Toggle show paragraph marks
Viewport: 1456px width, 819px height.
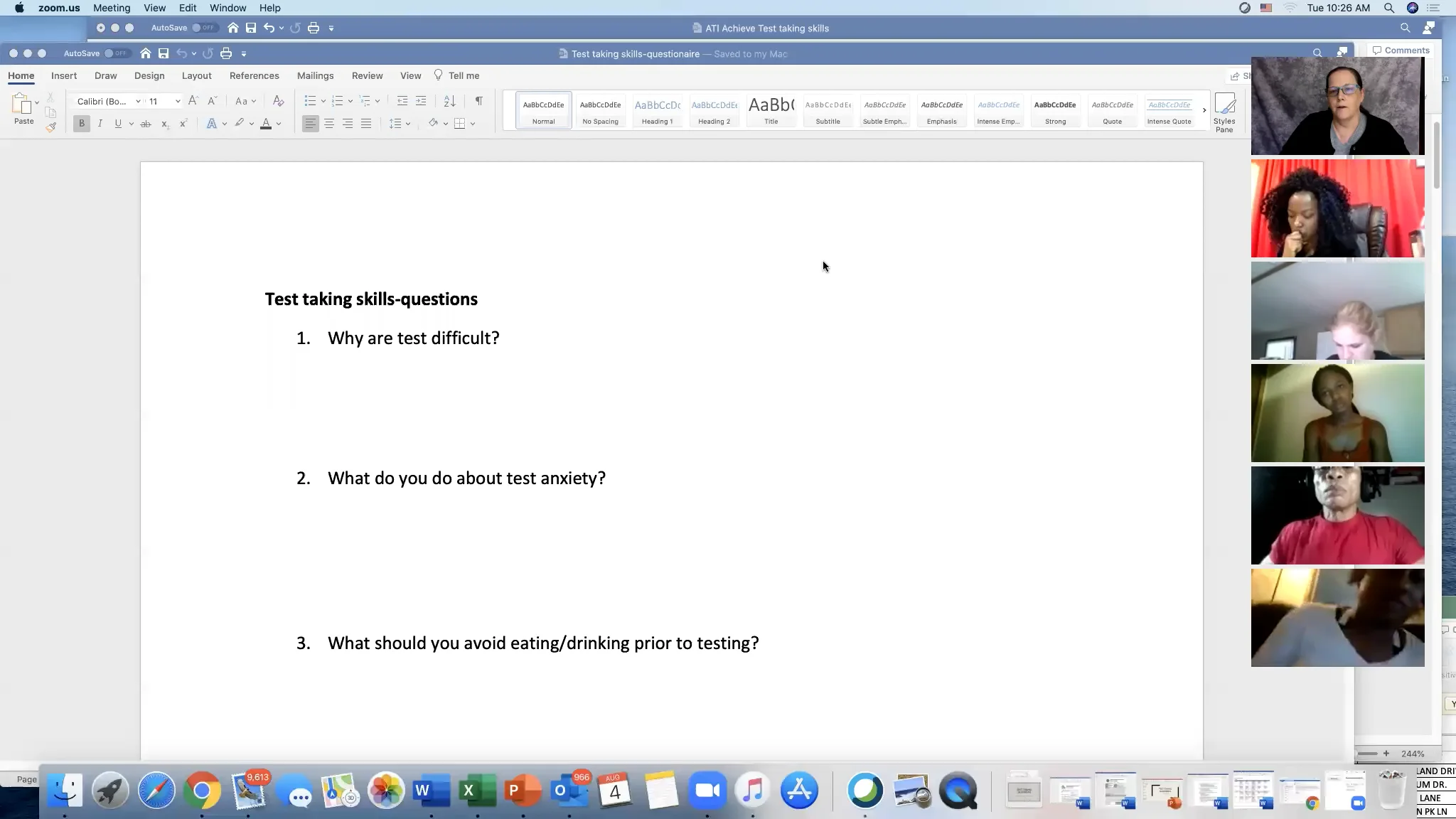479,101
